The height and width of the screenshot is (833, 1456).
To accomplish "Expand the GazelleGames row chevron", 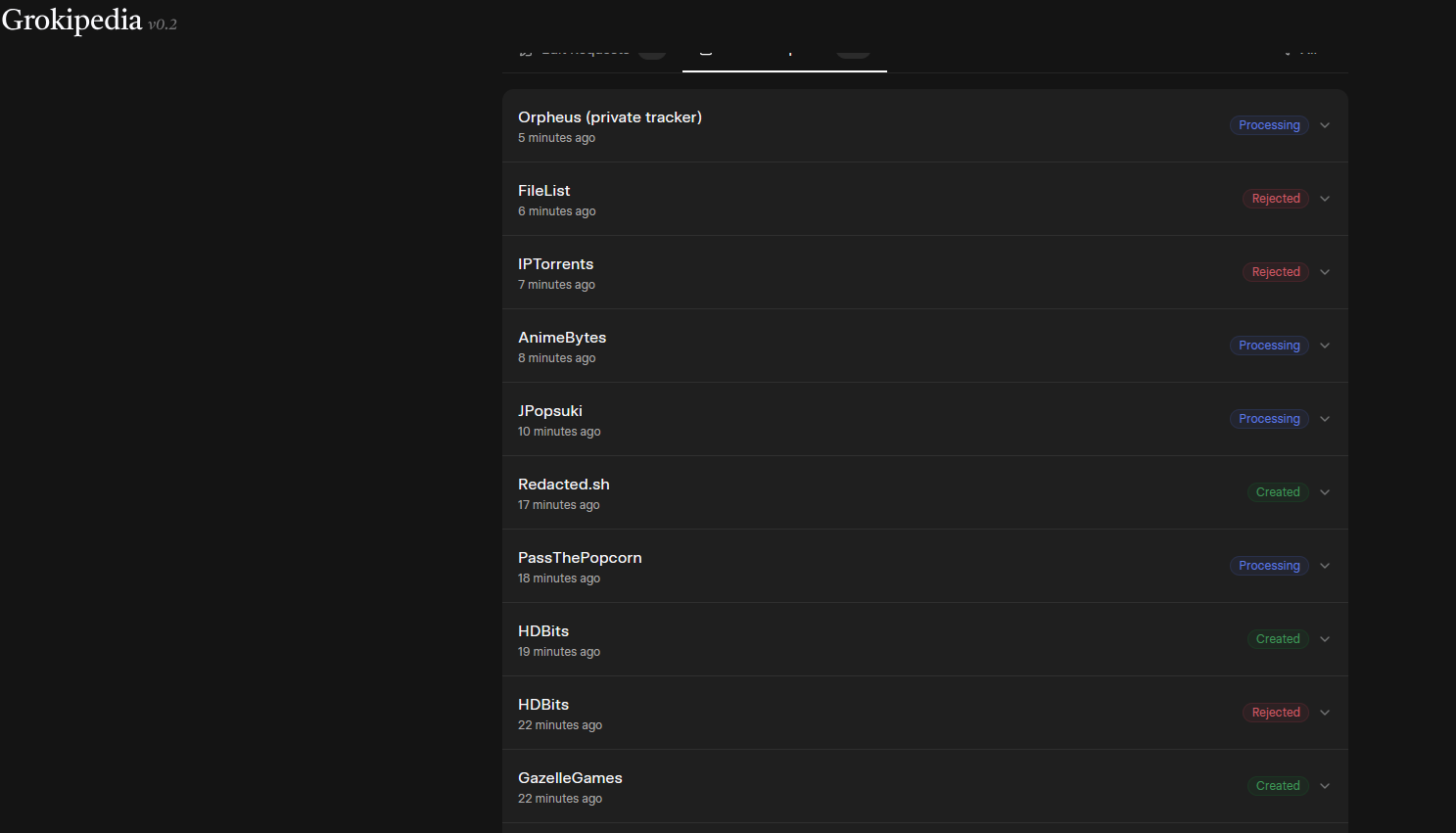I will [1325, 786].
